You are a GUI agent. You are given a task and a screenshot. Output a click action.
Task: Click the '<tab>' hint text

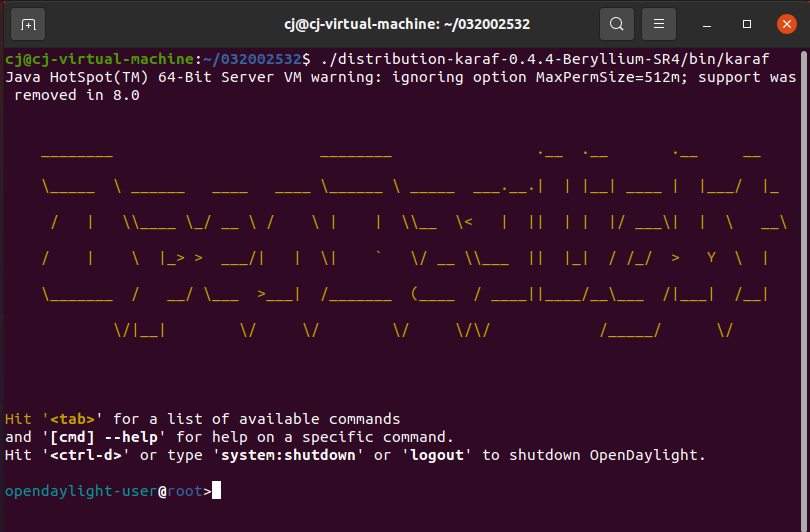pyautogui.click(x=72, y=419)
